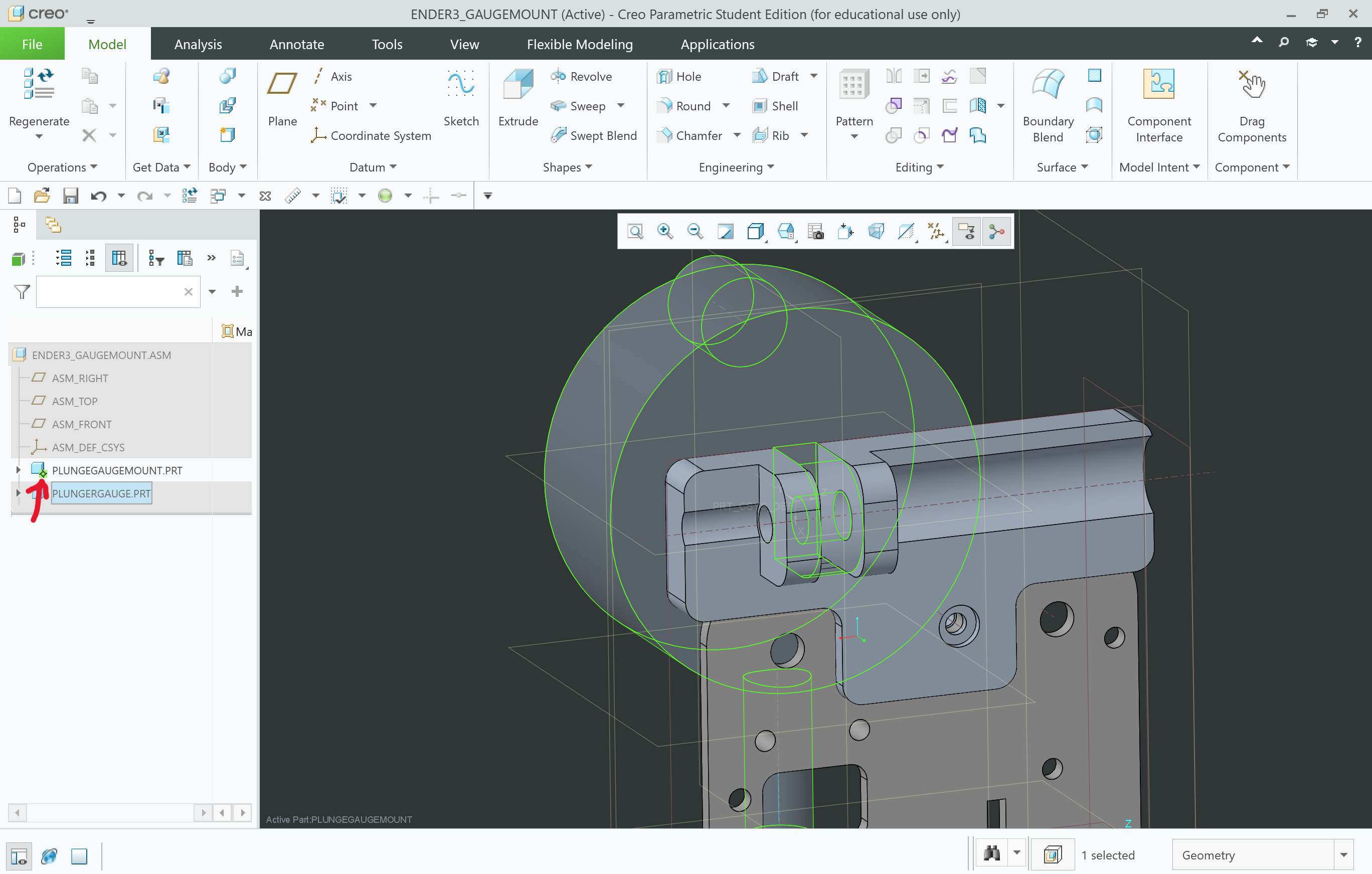Expand the PLUNGERGAUGE.PRT tree node
Screen dimensions: 1372x874
coord(17,493)
